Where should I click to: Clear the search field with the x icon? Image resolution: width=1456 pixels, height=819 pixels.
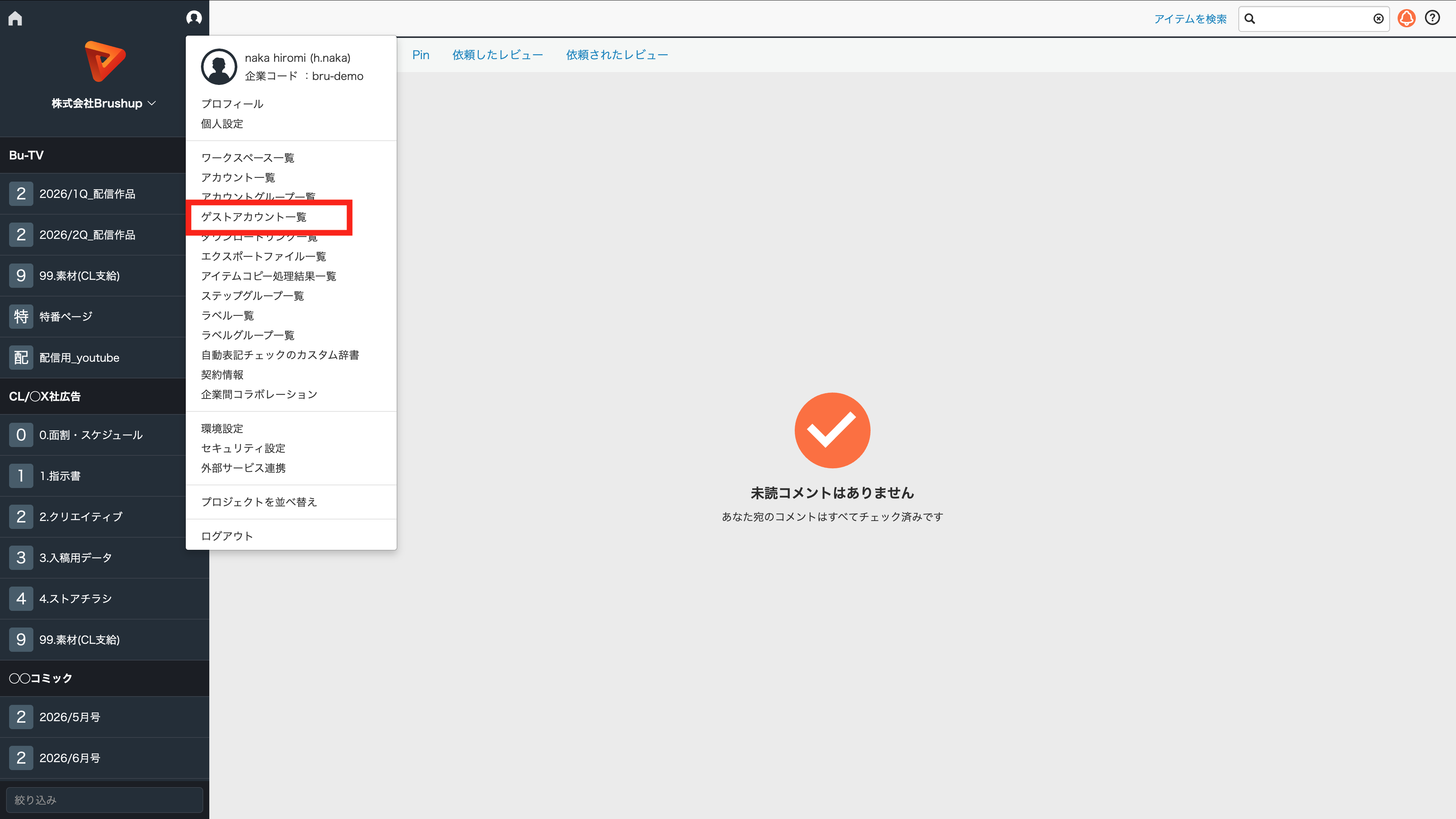(x=1379, y=19)
